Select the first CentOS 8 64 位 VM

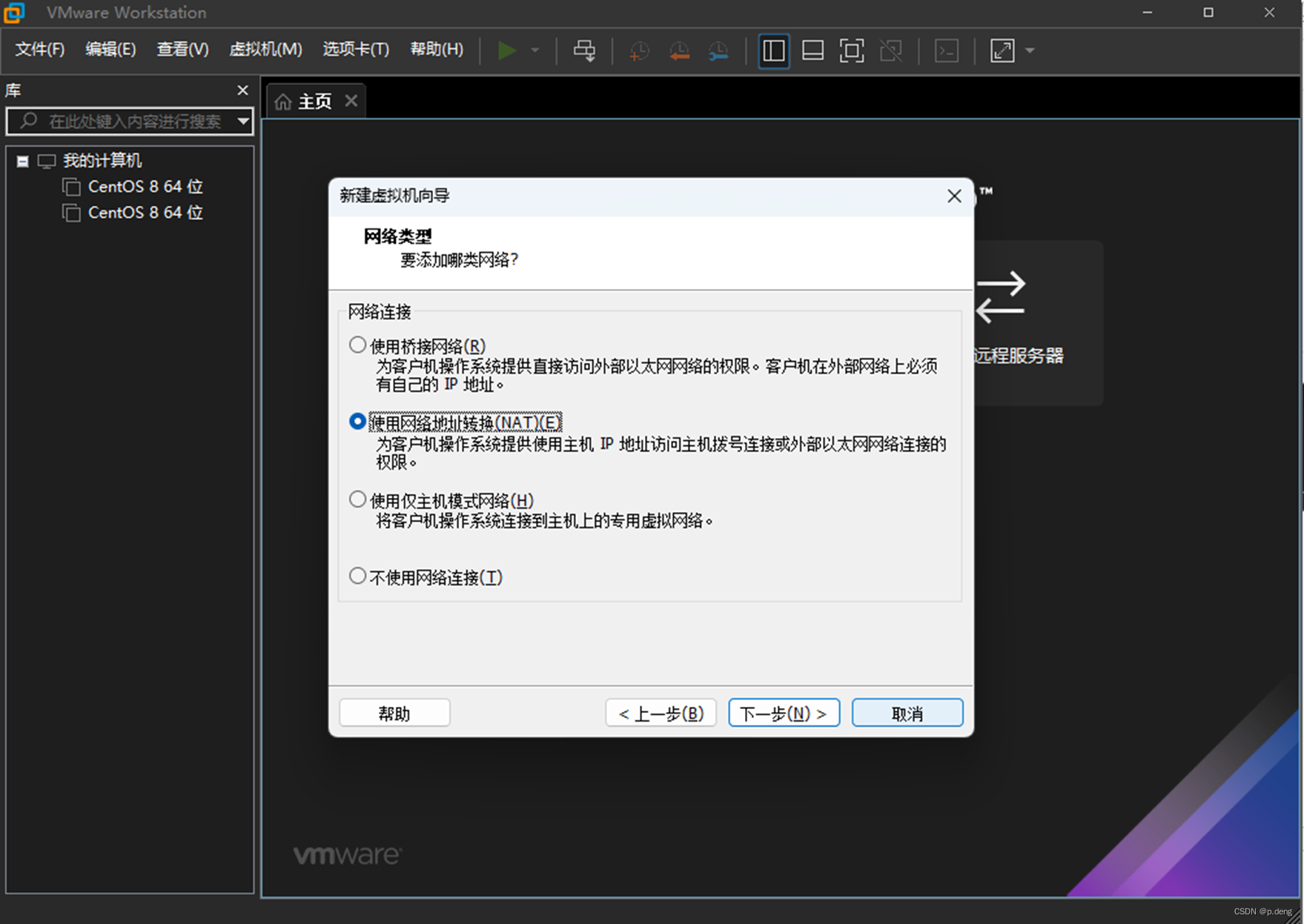point(145,187)
